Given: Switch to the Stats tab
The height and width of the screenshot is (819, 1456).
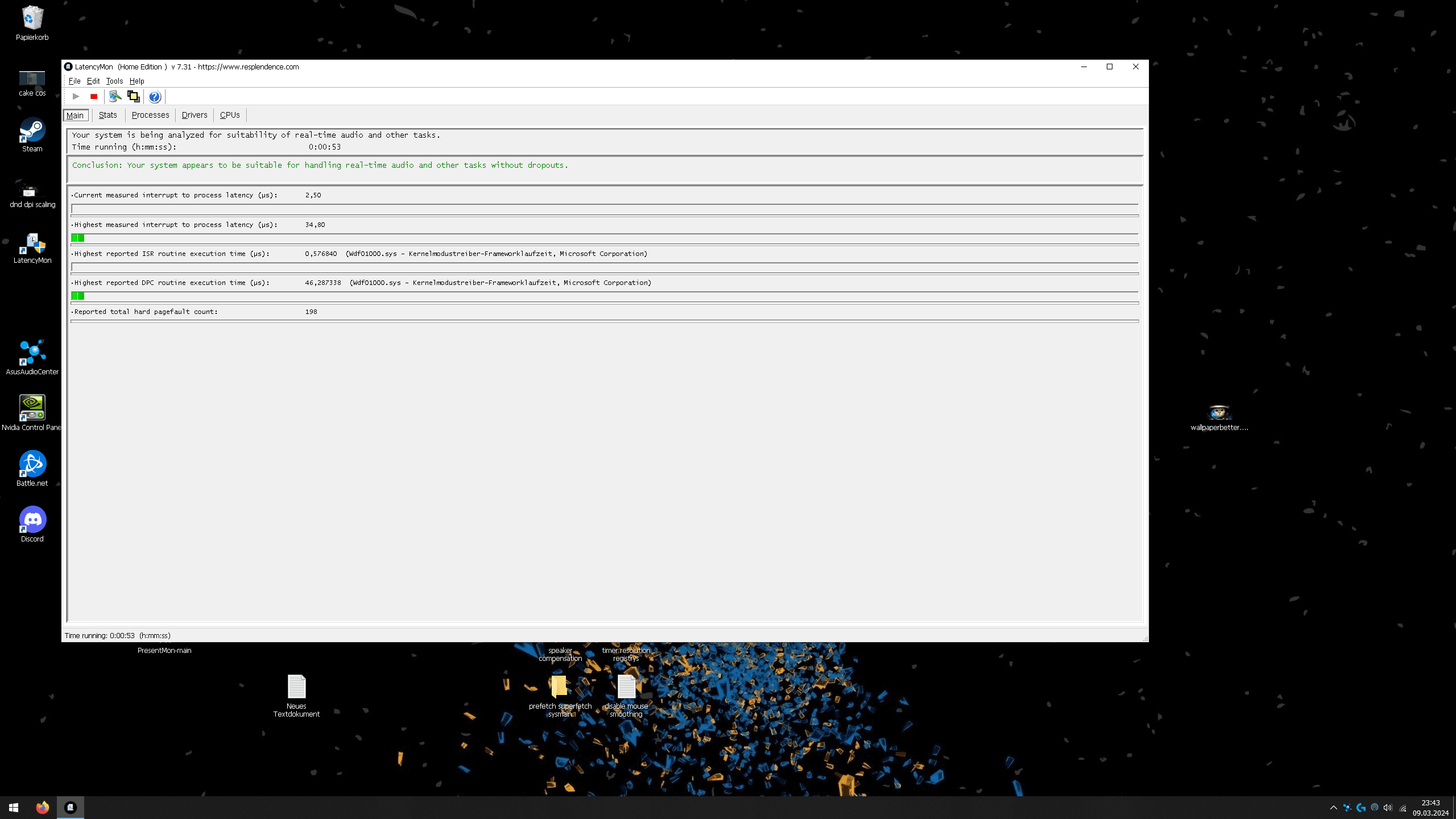Looking at the screenshot, I should click(x=107, y=115).
